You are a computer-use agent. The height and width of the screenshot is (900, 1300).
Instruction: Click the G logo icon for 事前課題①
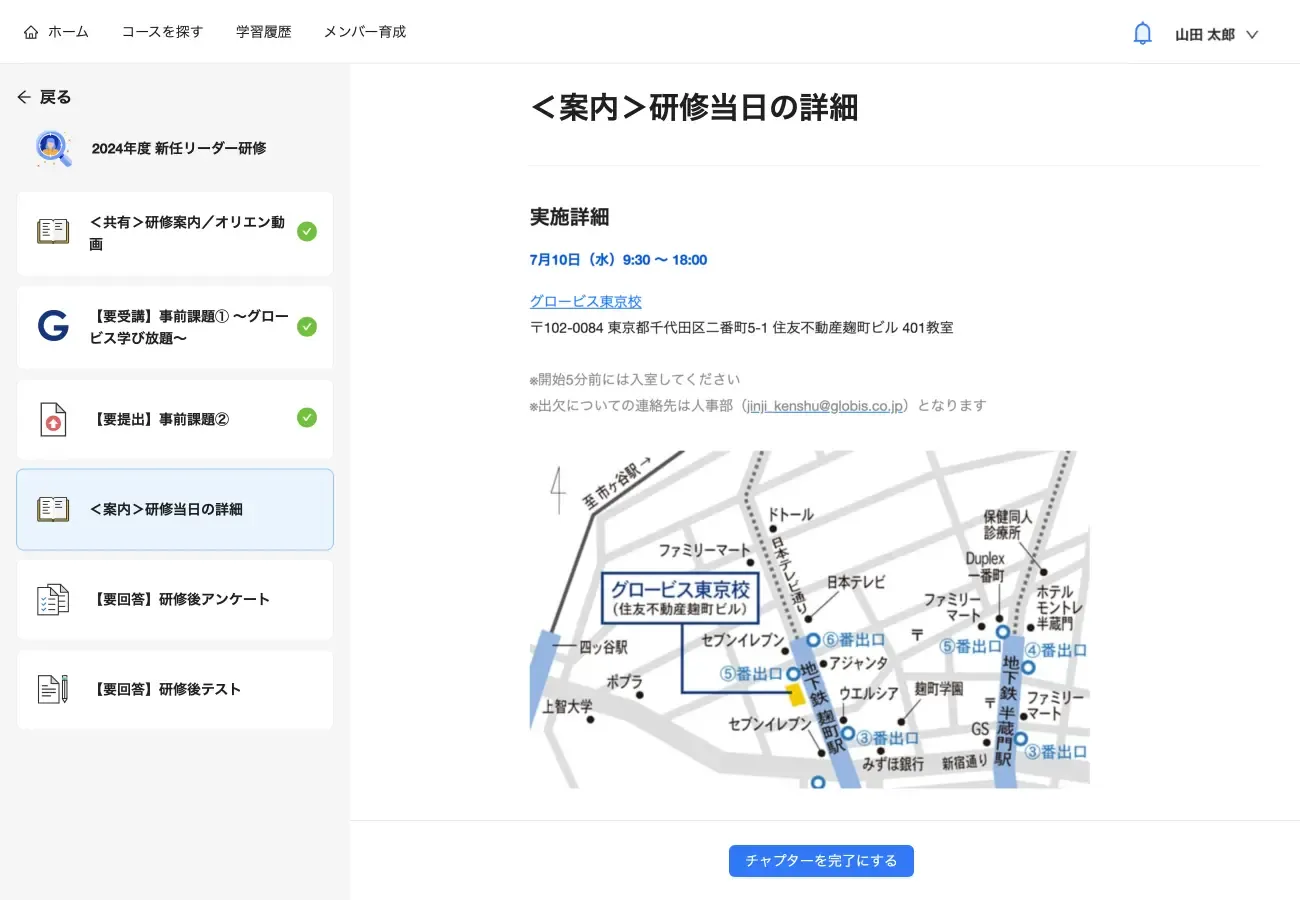53,327
